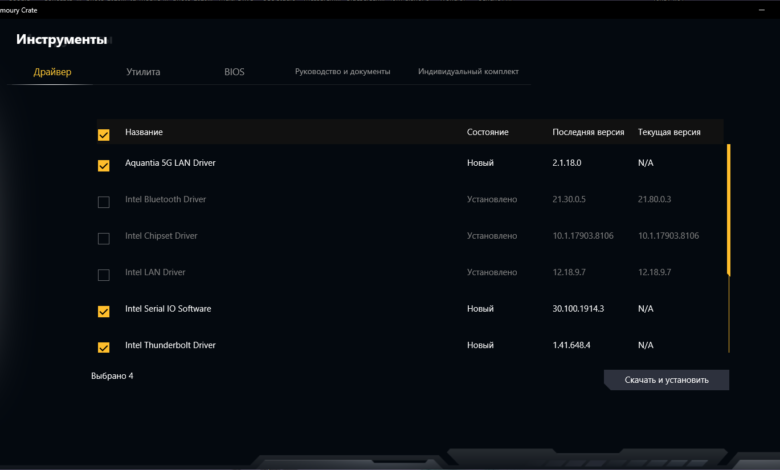This screenshot has height=470, width=780.
Task: Click the Выбрано 4 selection counter
Action: [x=112, y=376]
